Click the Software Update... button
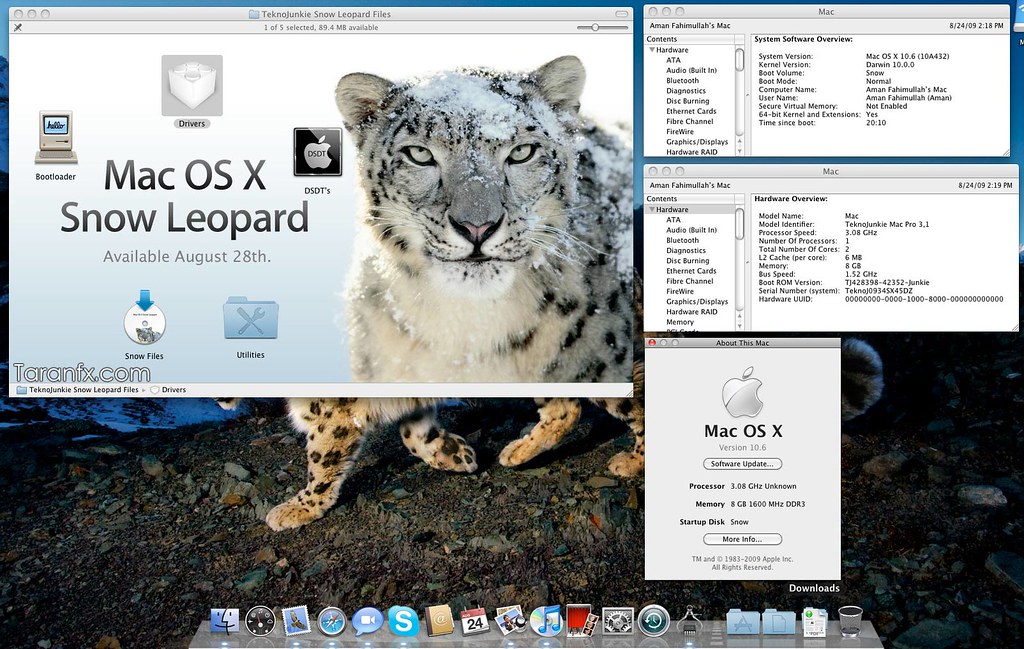 pyautogui.click(x=742, y=464)
